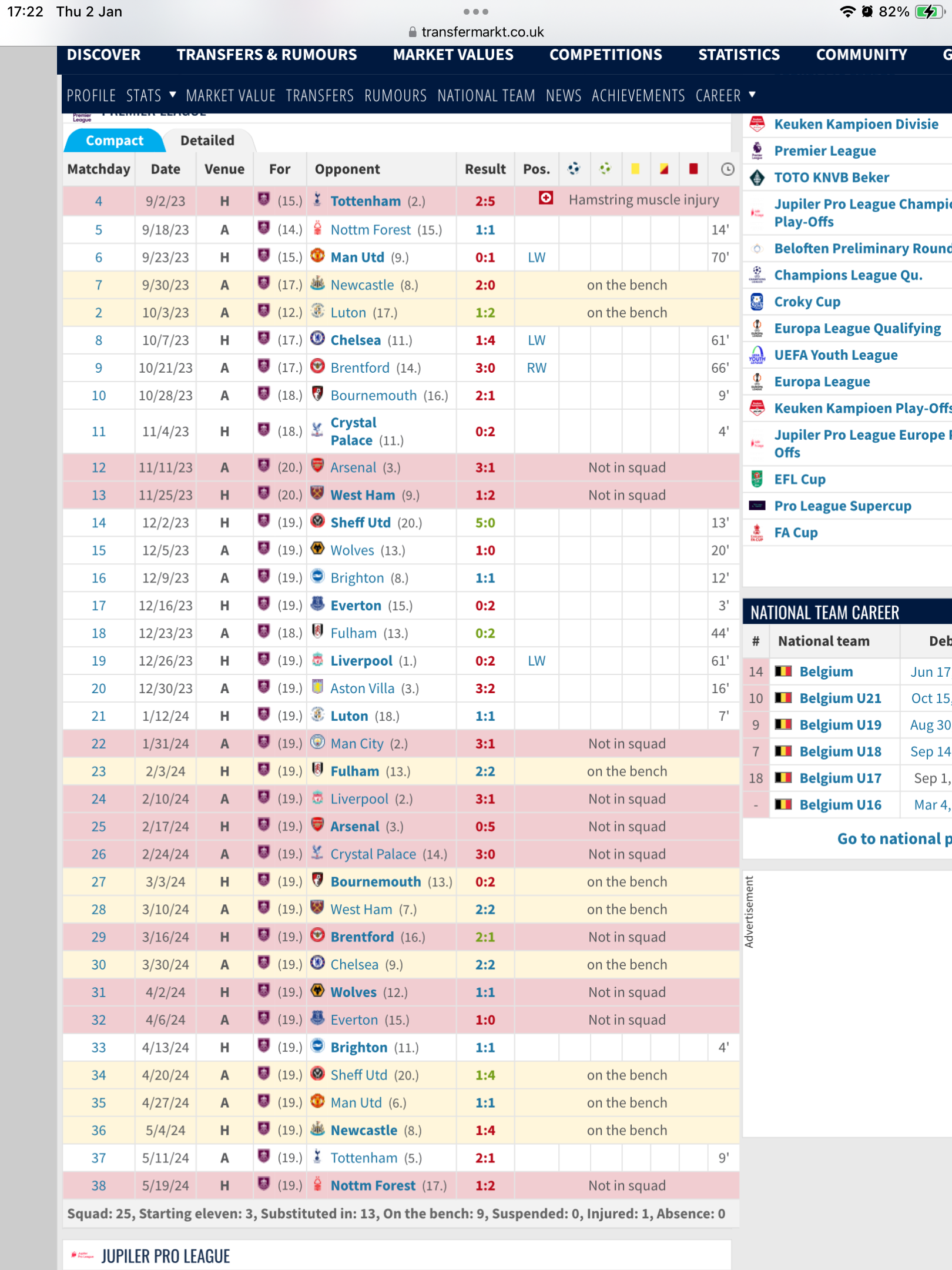Switch to the Detailed view tab
Viewport: 952px width, 1270px height.
[x=207, y=141]
